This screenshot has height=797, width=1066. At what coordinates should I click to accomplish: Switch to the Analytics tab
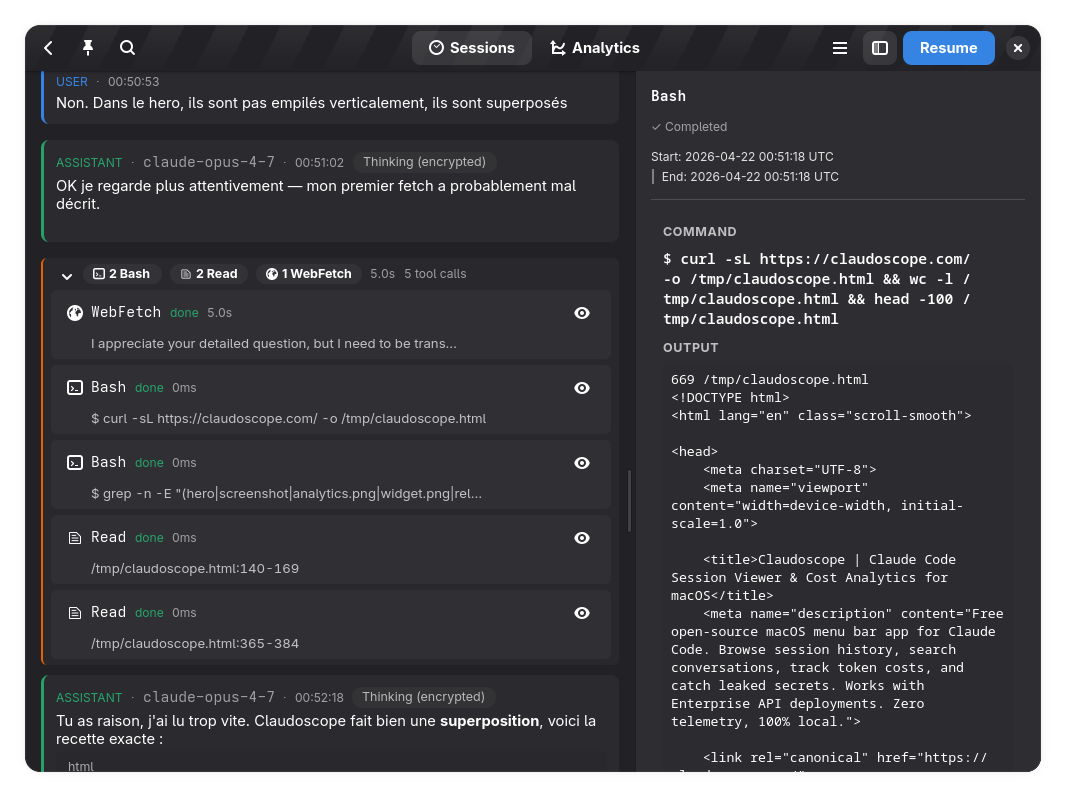click(x=595, y=48)
